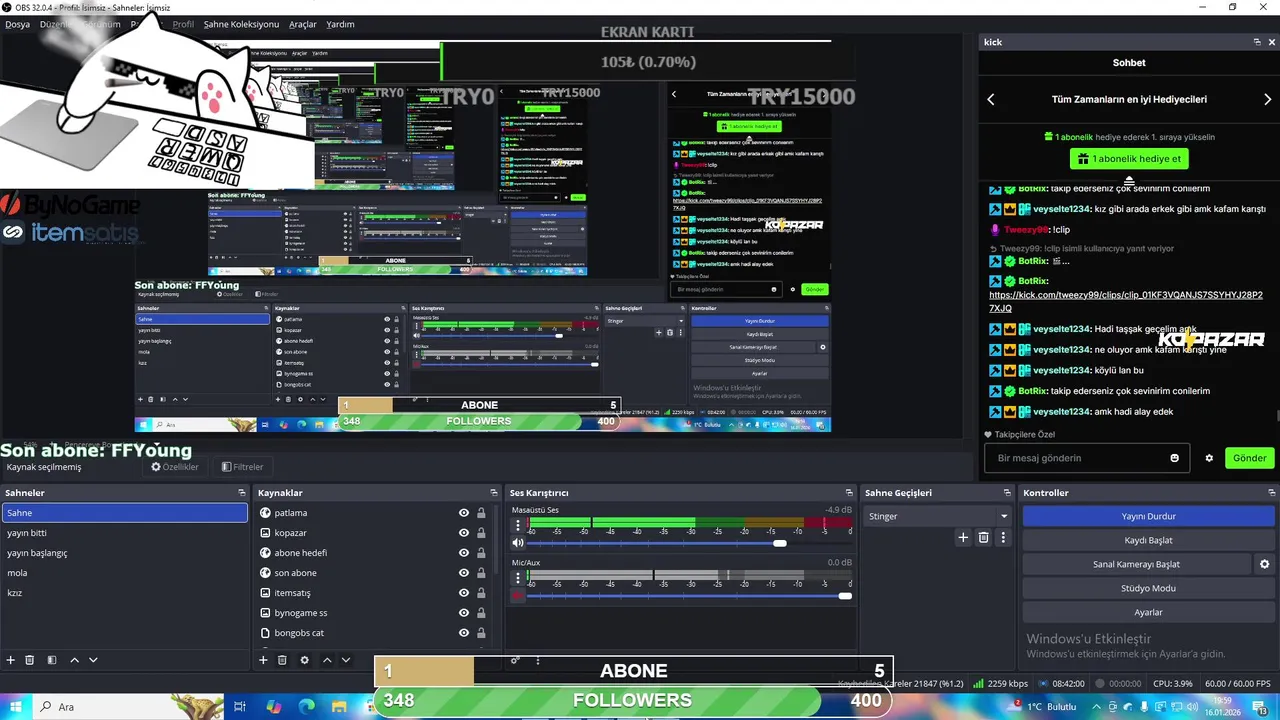Float the Kontroller dock panel
Image resolution: width=1280 pixels, height=720 pixels.
(x=1271, y=493)
